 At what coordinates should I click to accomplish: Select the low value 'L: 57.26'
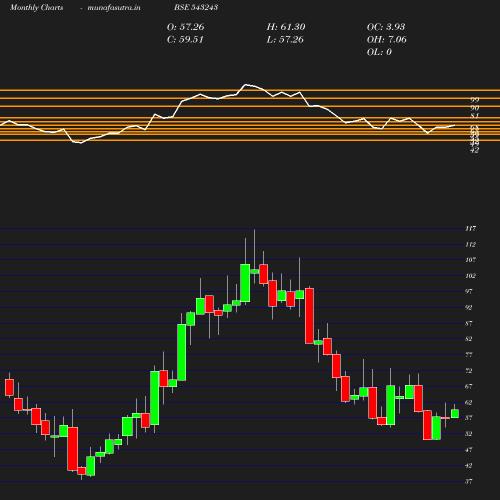tap(285, 39)
